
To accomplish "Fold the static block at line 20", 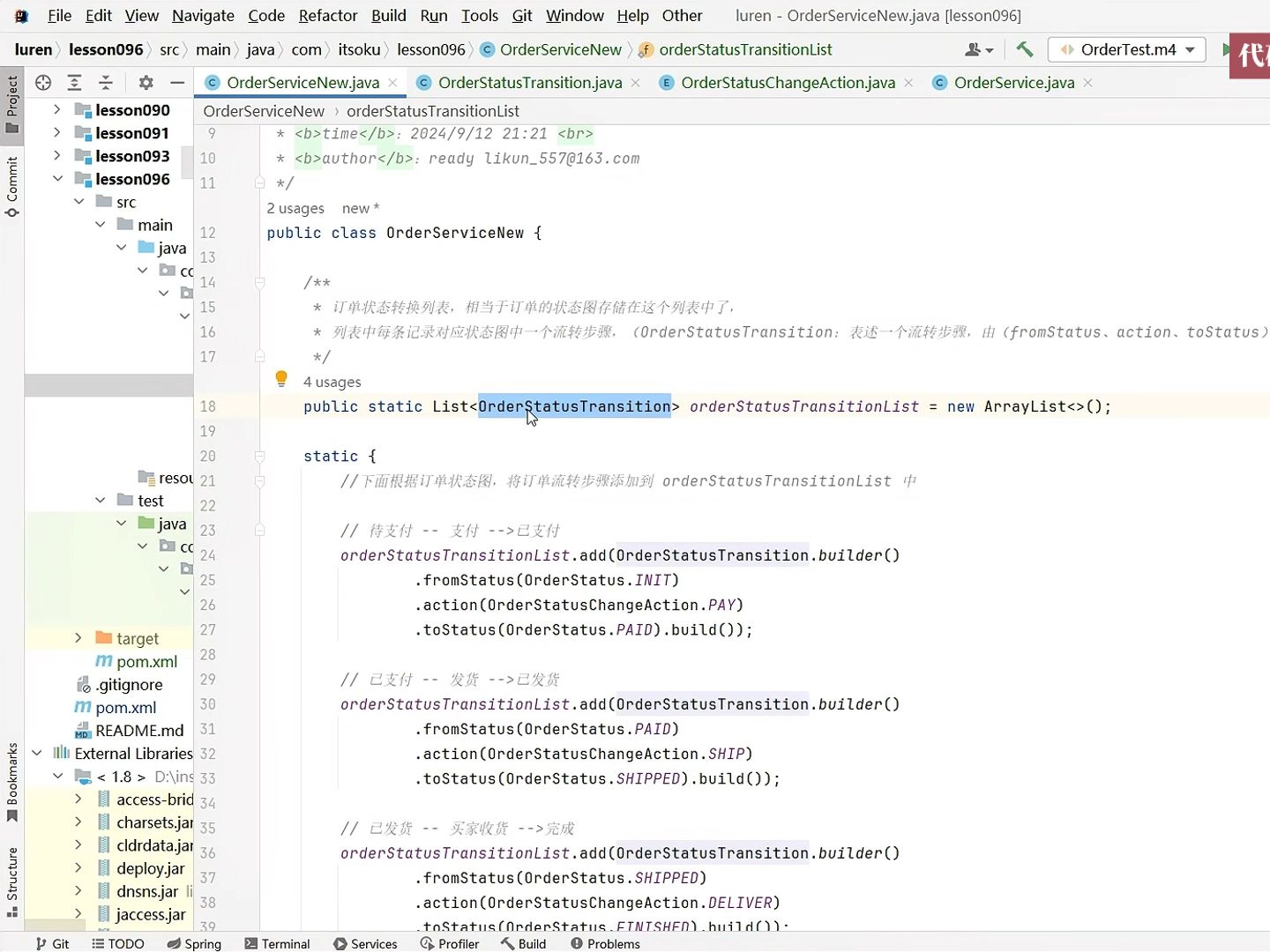I will click(x=259, y=456).
